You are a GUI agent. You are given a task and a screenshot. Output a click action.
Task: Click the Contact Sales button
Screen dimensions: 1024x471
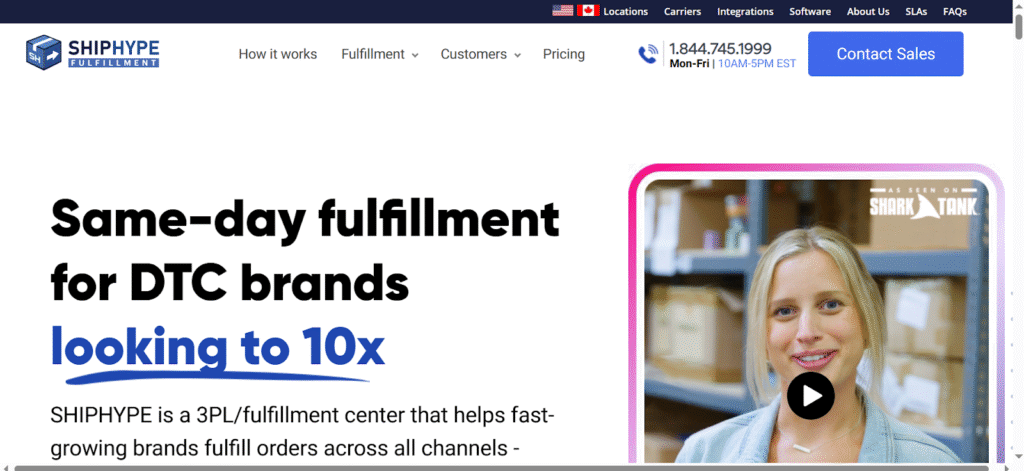pos(886,54)
